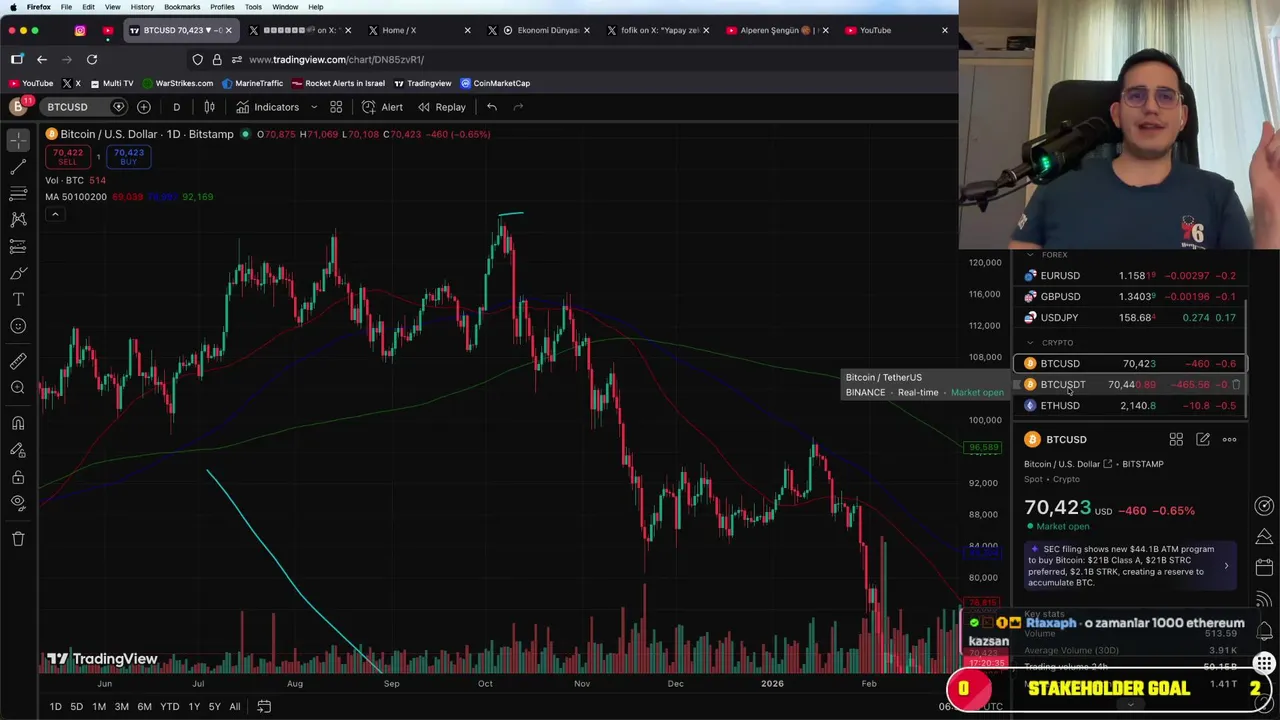Open the SEC filing news item

click(x=1130, y=566)
